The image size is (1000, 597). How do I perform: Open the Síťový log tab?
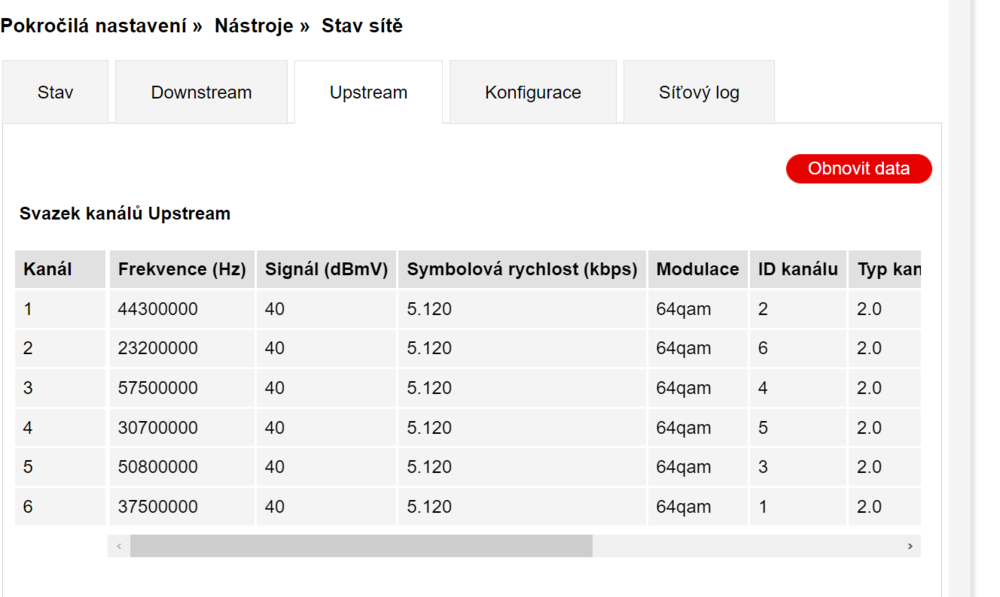(x=699, y=93)
